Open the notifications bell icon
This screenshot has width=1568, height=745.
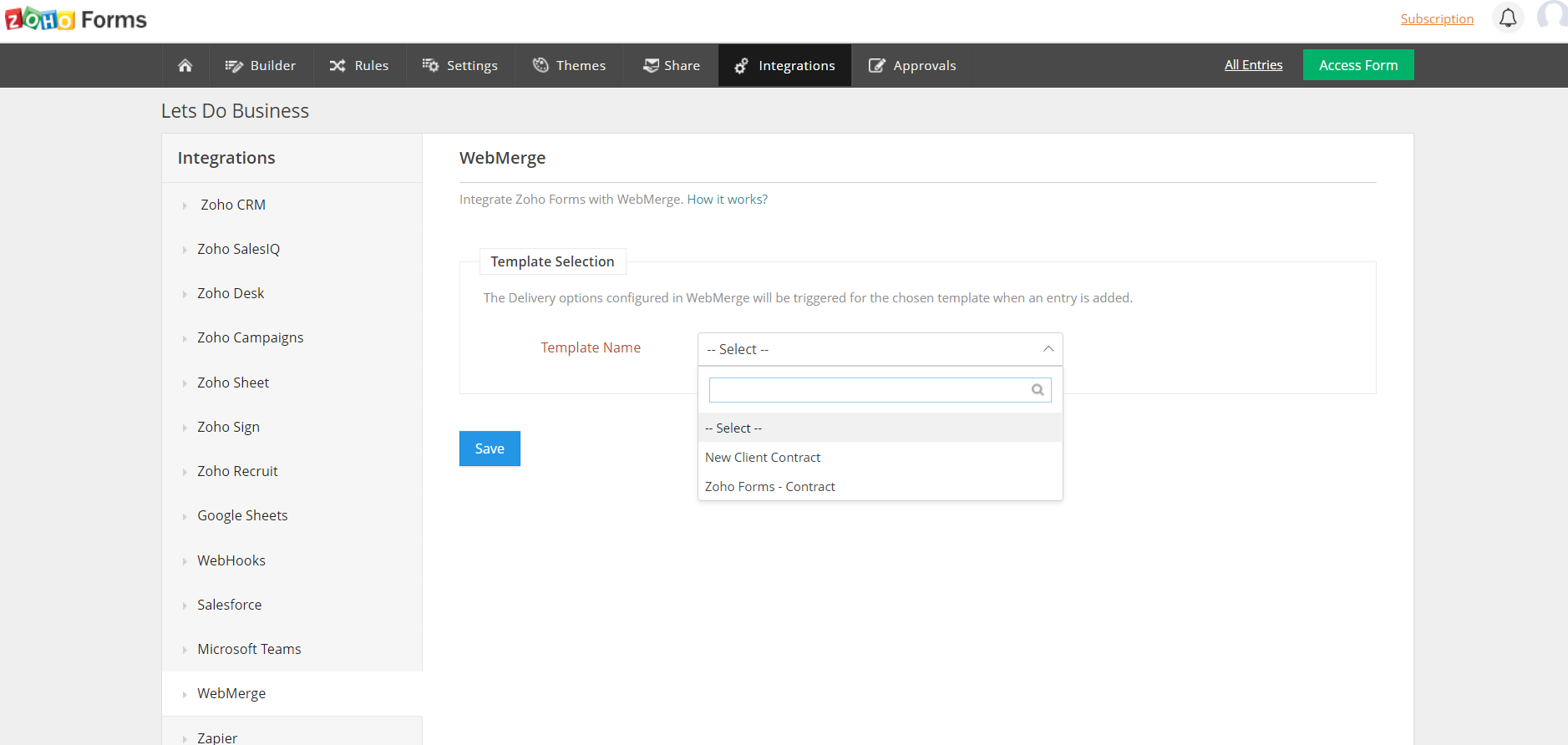1508,18
